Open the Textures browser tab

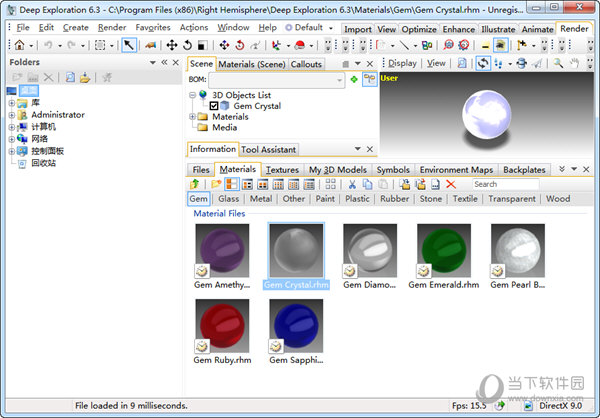click(x=282, y=170)
